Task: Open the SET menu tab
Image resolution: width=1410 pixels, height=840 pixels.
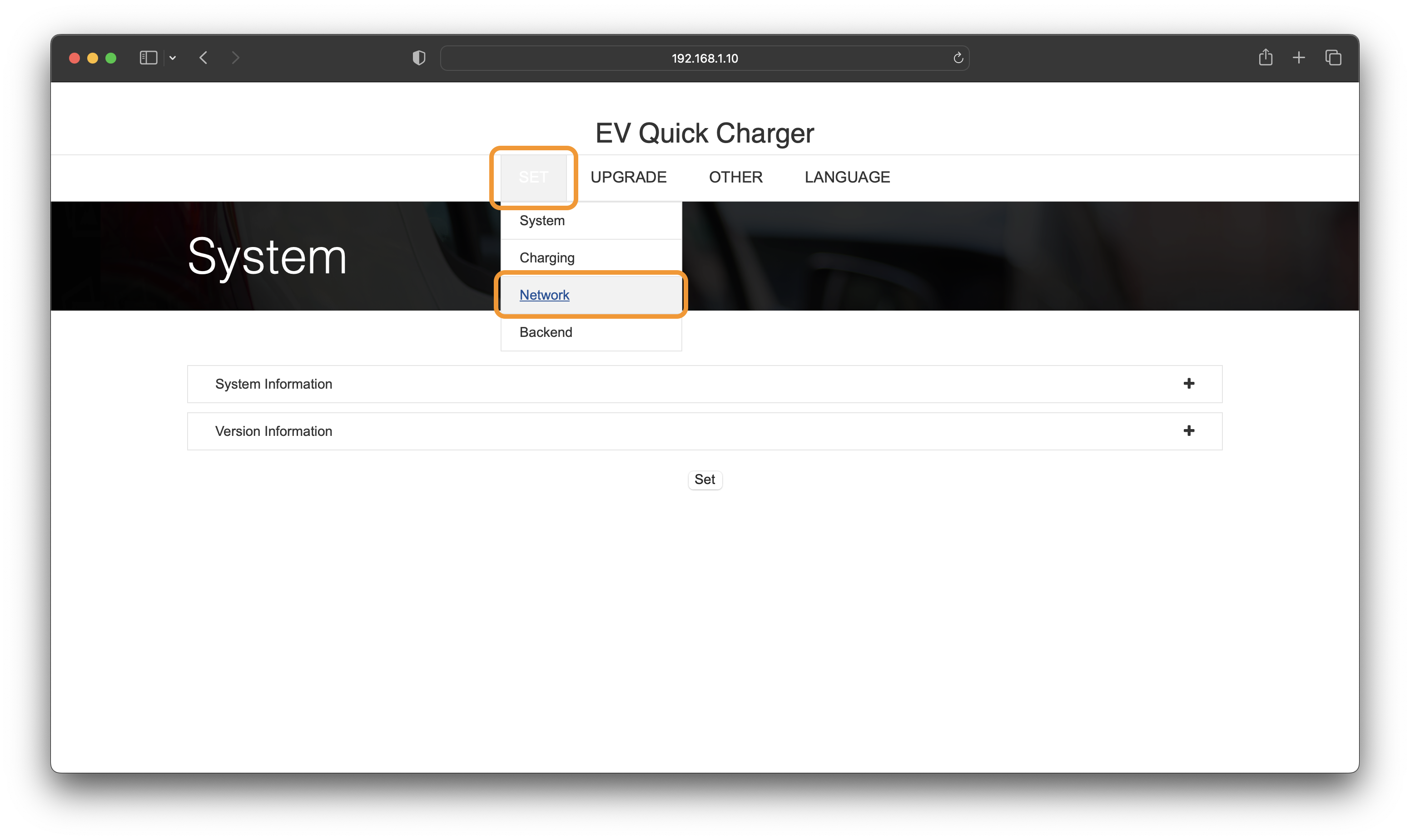Action: (533, 177)
